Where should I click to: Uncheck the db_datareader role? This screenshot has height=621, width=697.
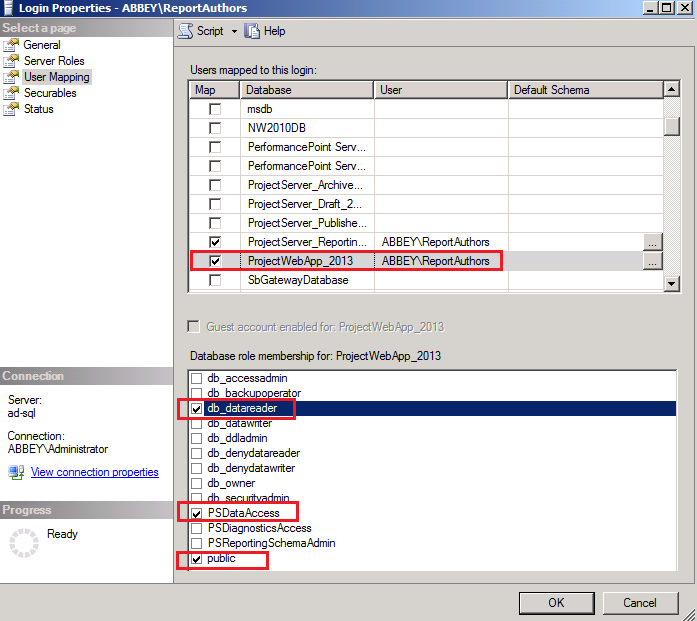pos(196,409)
